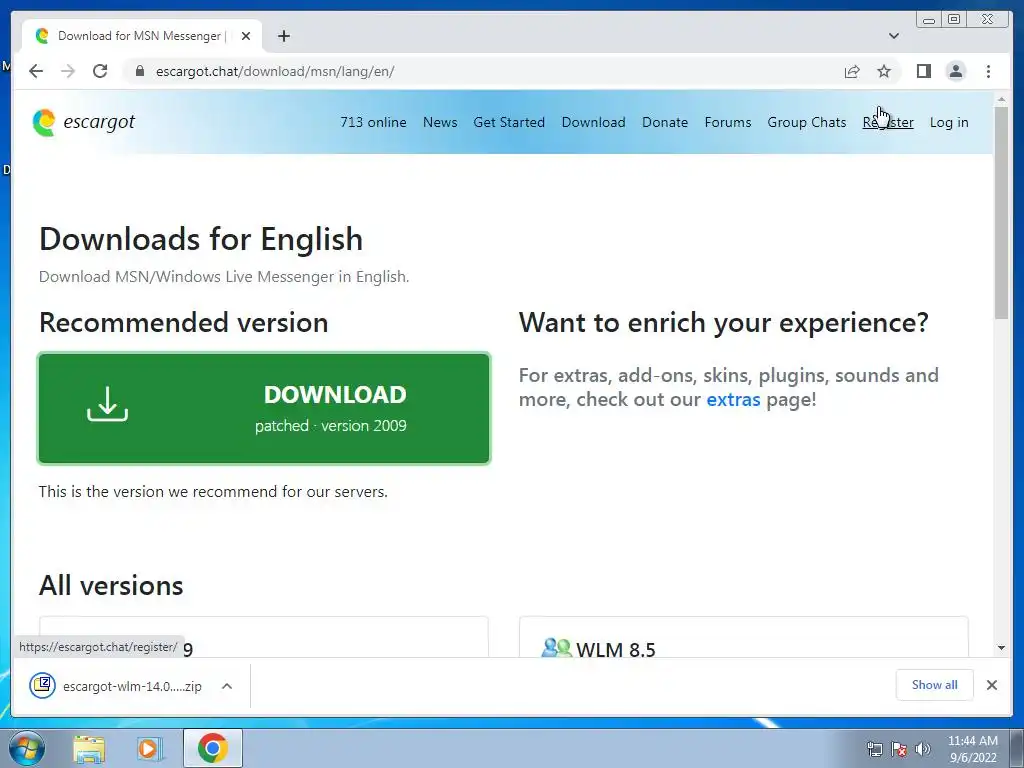Toggle the Chrome side panel icon

[x=923, y=71]
